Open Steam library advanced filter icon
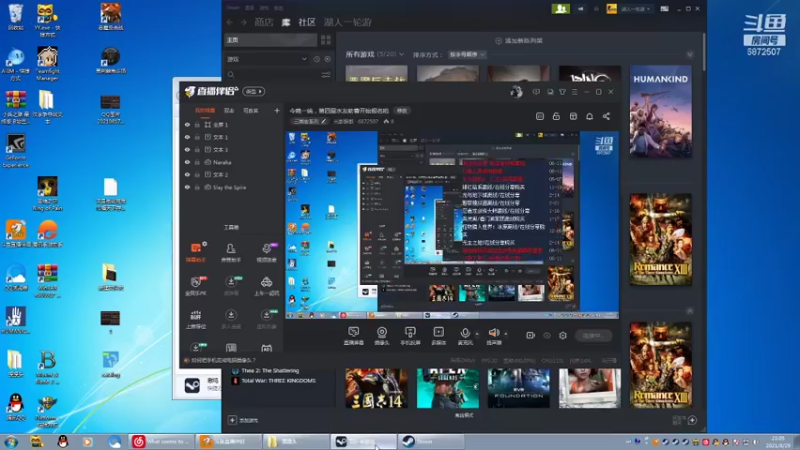The width and height of the screenshot is (800, 450). point(326,75)
